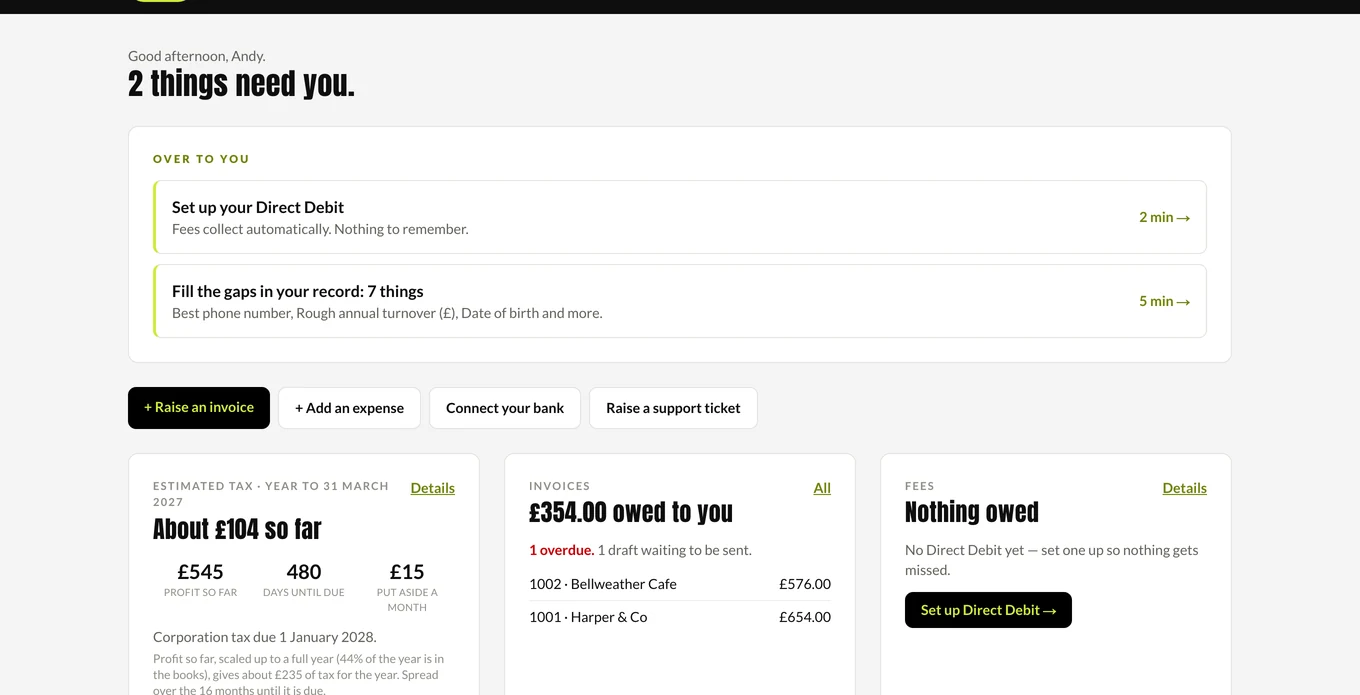
Task: Click the £545 profit so far value
Action: point(200,572)
